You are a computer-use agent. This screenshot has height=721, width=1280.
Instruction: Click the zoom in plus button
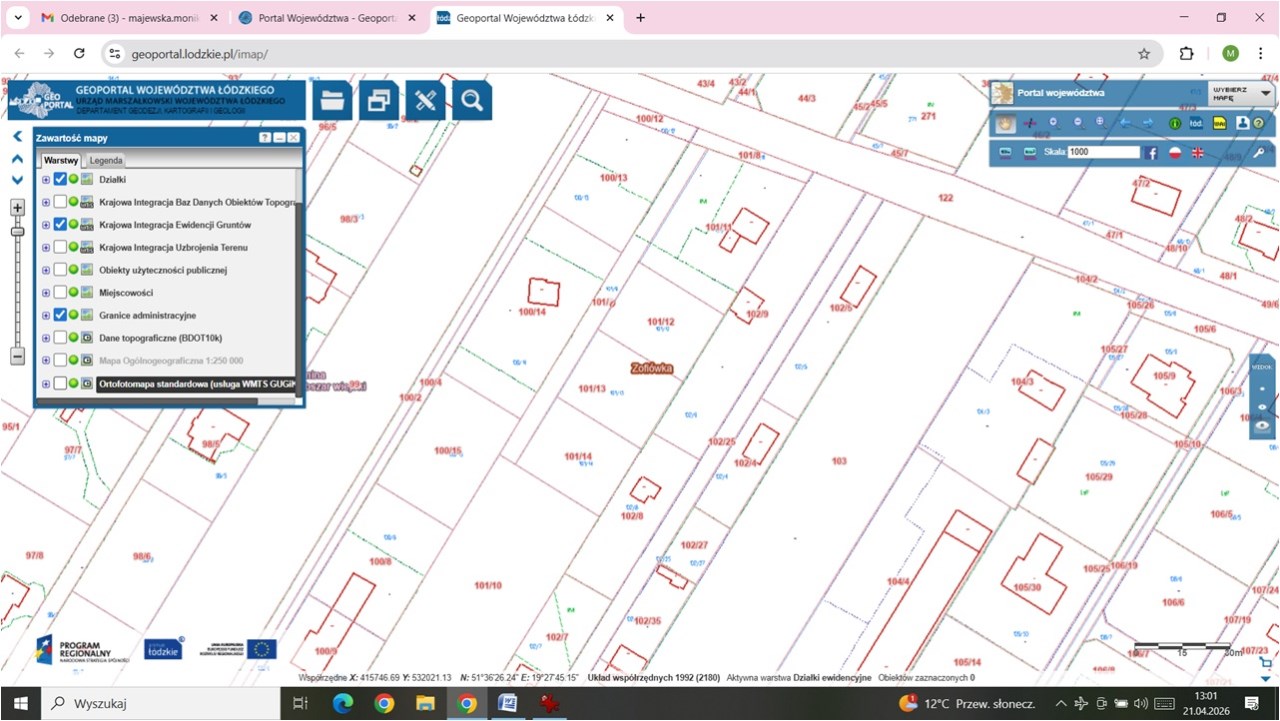point(17,208)
